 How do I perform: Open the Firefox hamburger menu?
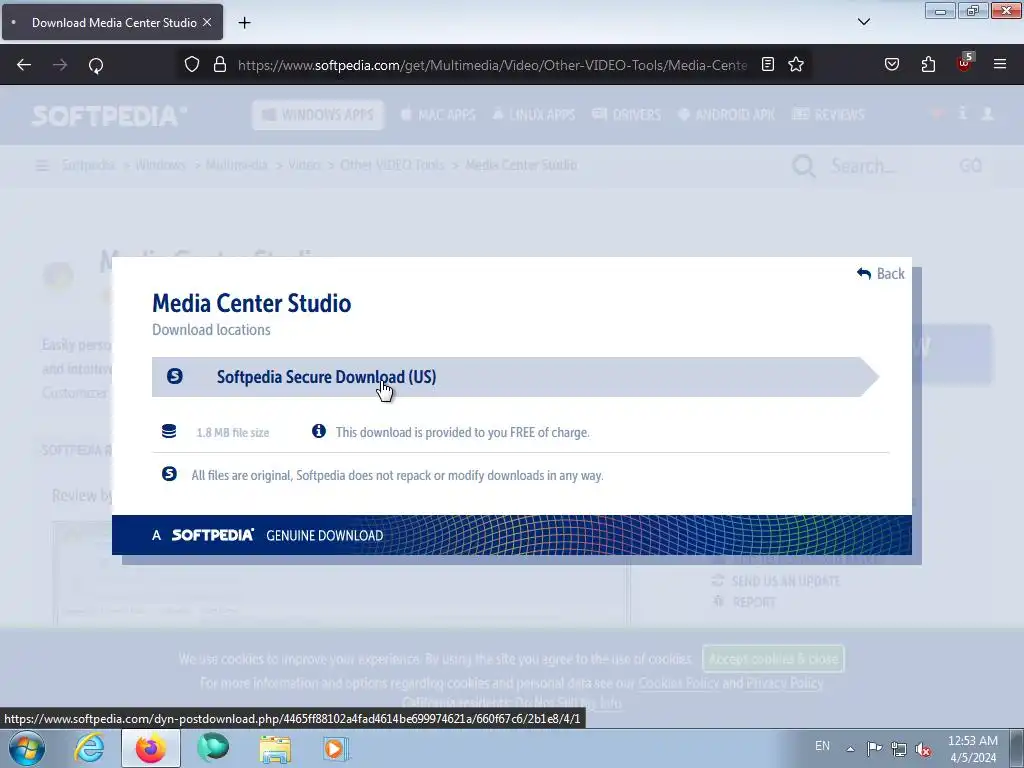1000,64
